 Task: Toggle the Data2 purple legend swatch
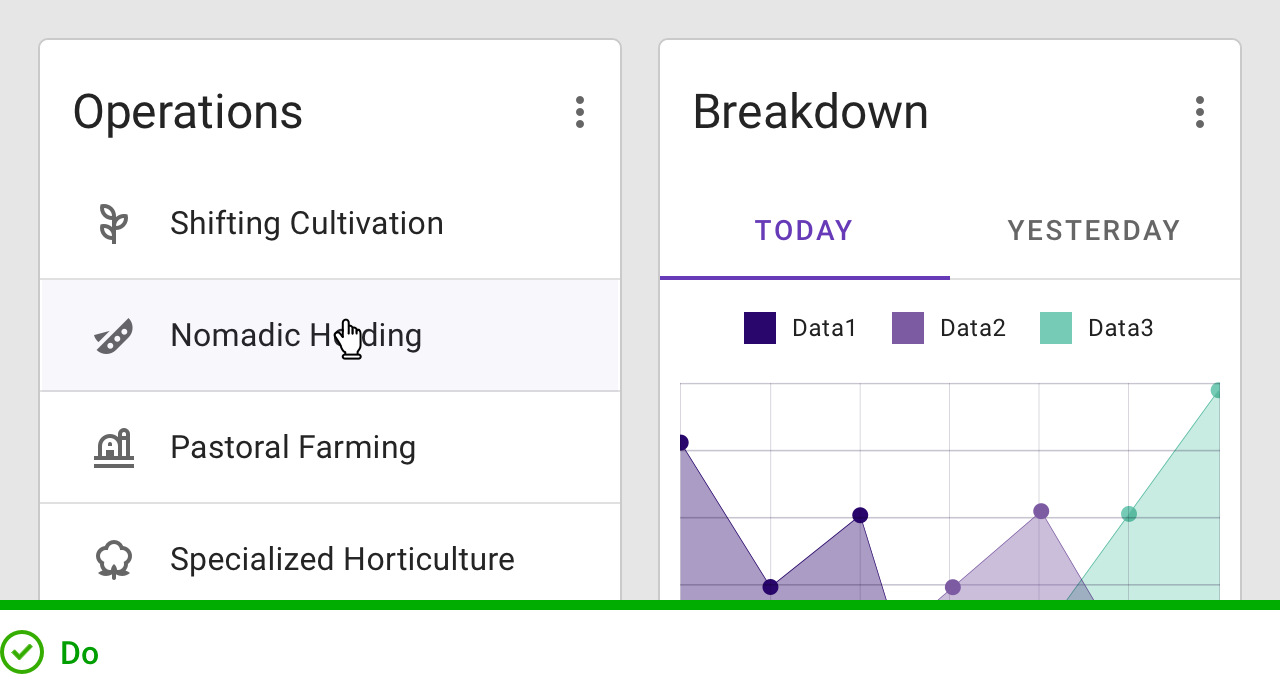(908, 328)
